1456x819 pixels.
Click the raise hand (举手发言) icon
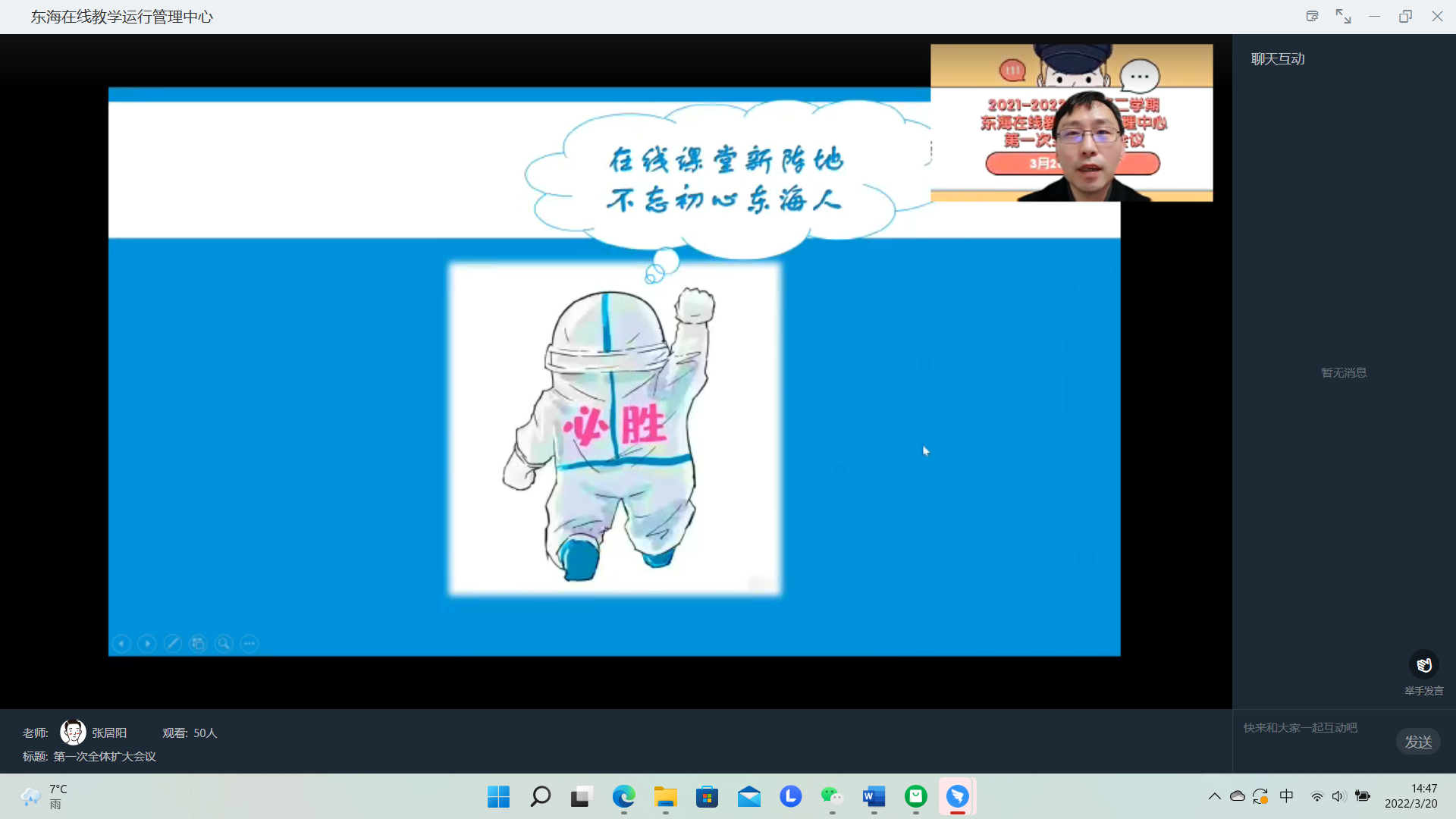click(1423, 665)
